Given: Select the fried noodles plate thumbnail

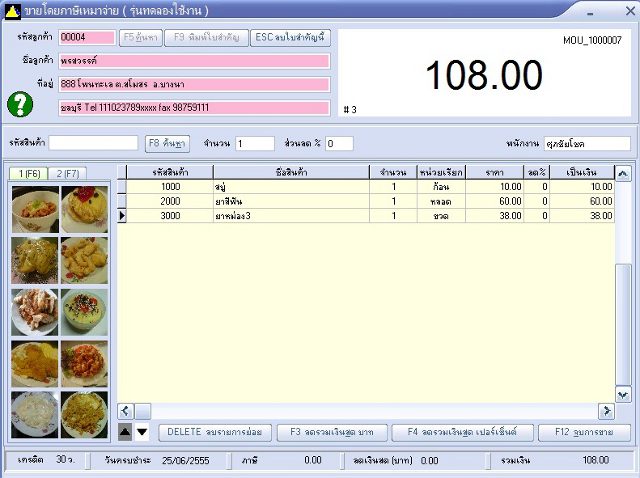Looking at the screenshot, I should click(84, 415).
